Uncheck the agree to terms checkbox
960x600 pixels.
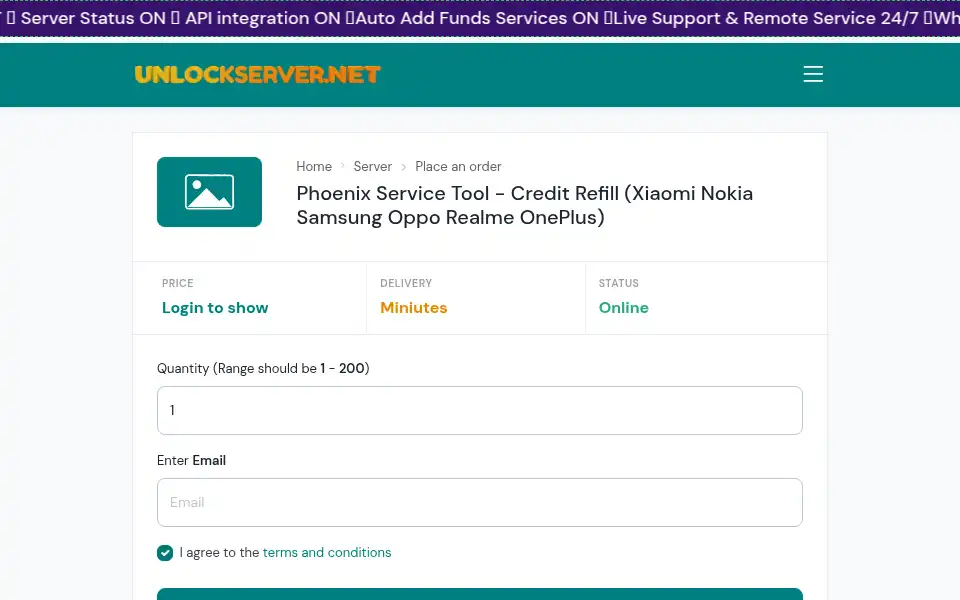pyautogui.click(x=165, y=553)
